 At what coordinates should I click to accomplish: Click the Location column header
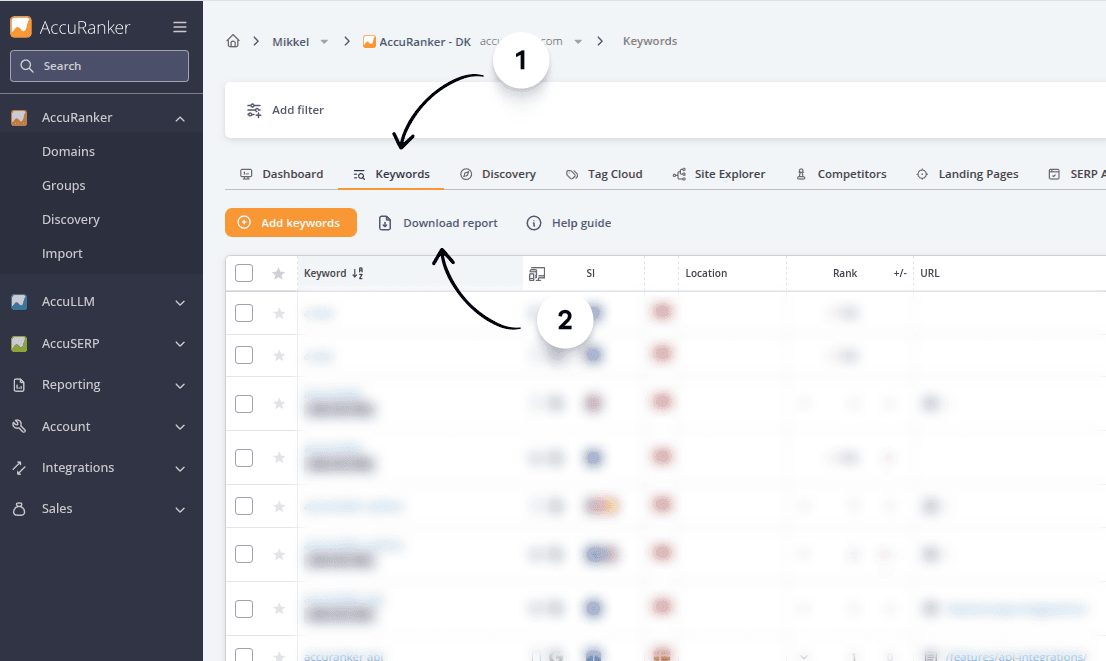click(706, 274)
